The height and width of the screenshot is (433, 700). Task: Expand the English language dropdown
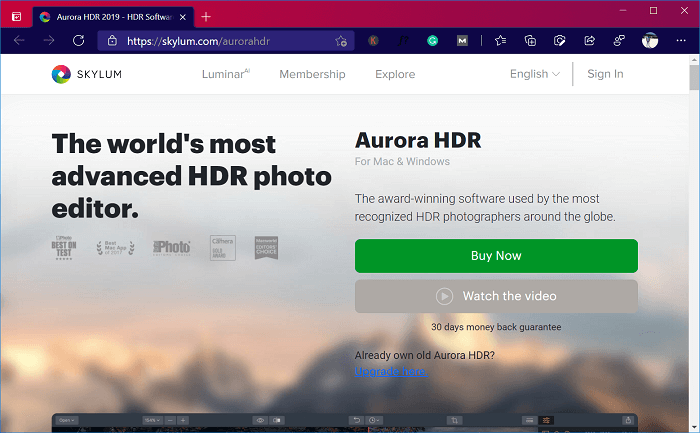pos(534,74)
